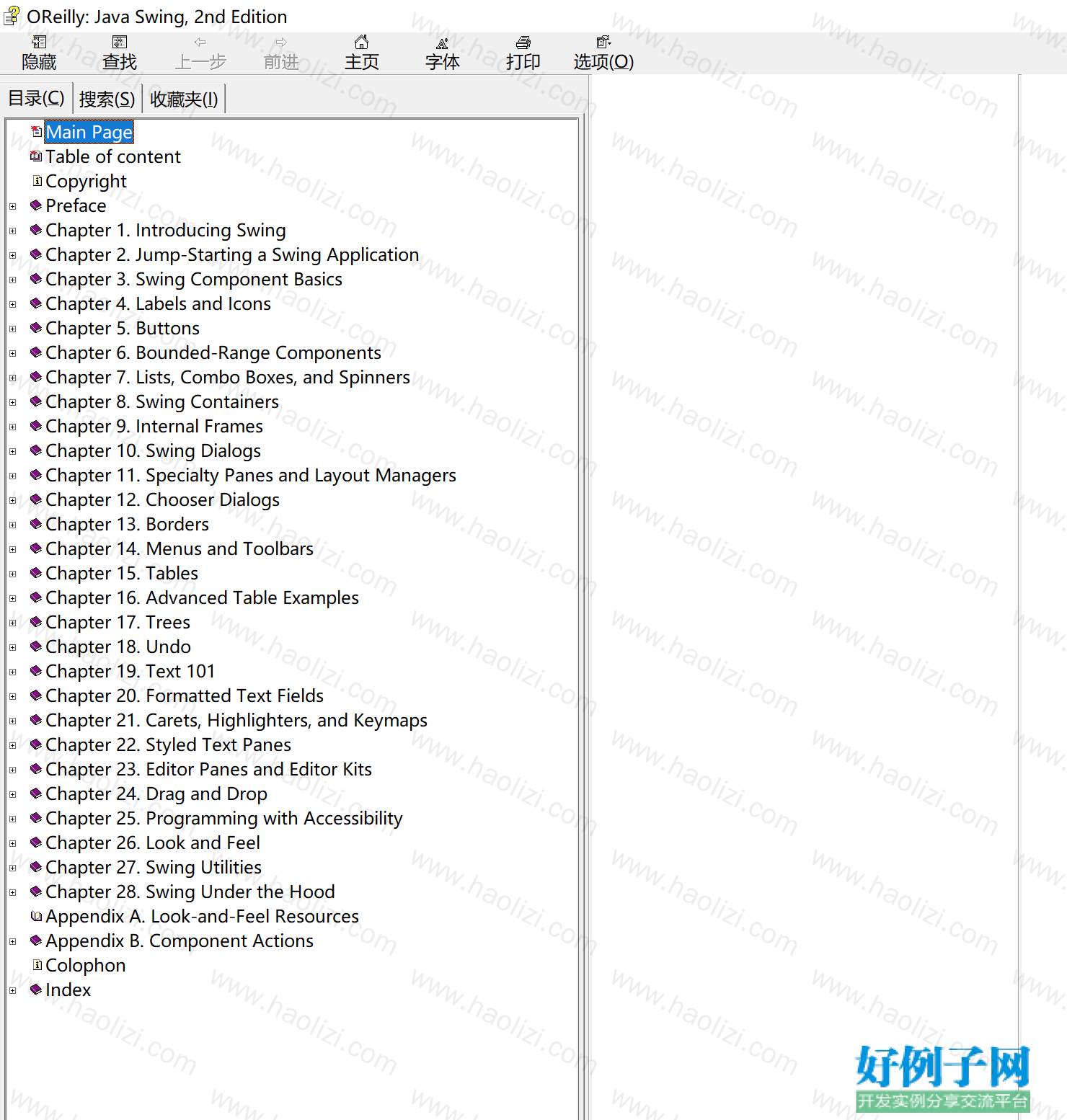This screenshot has width=1067, height=1120.
Task: Click the Copyright page icon
Action: coord(37,181)
